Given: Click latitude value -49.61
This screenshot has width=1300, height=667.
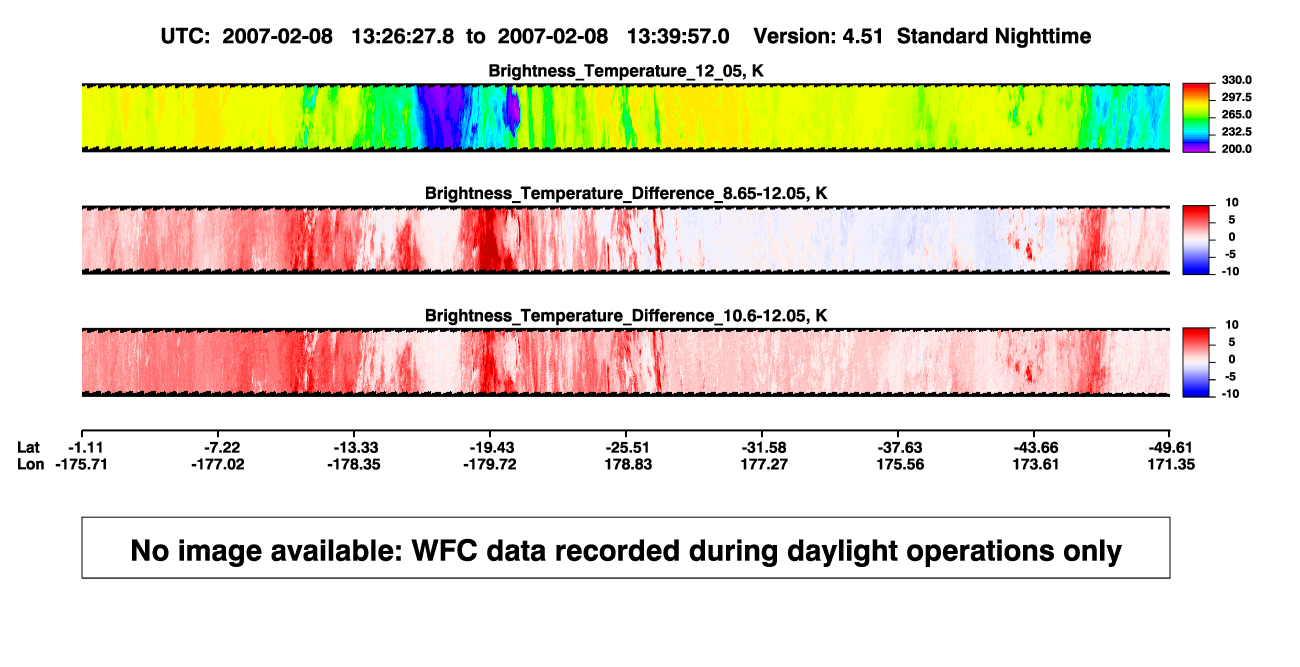Looking at the screenshot, I should [x=1172, y=447].
